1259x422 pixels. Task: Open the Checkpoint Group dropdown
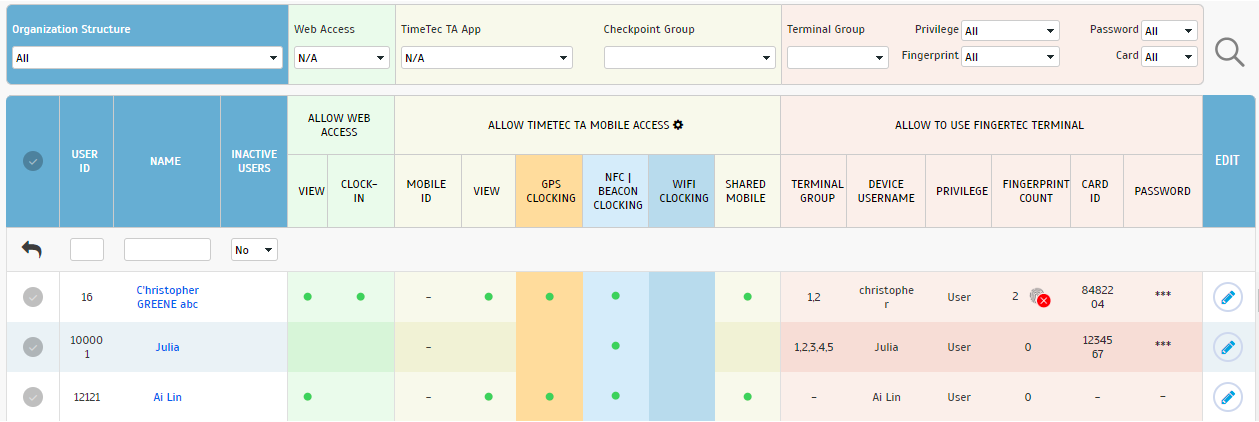pos(690,58)
